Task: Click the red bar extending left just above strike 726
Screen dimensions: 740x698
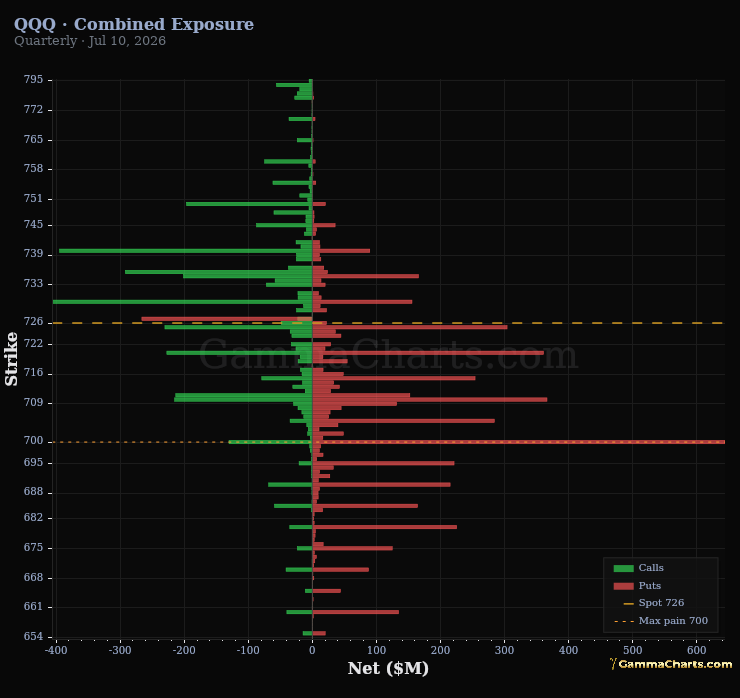Action: 227,319
